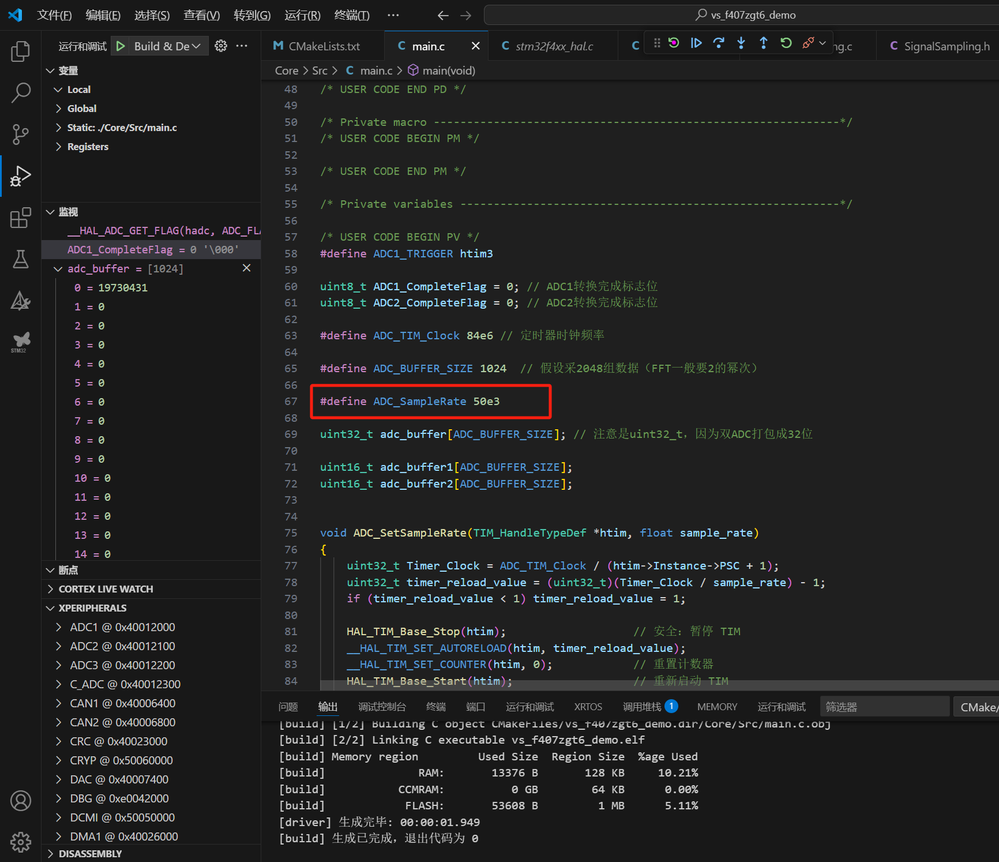Open the STM32 extension panel

pyautogui.click(x=20, y=343)
